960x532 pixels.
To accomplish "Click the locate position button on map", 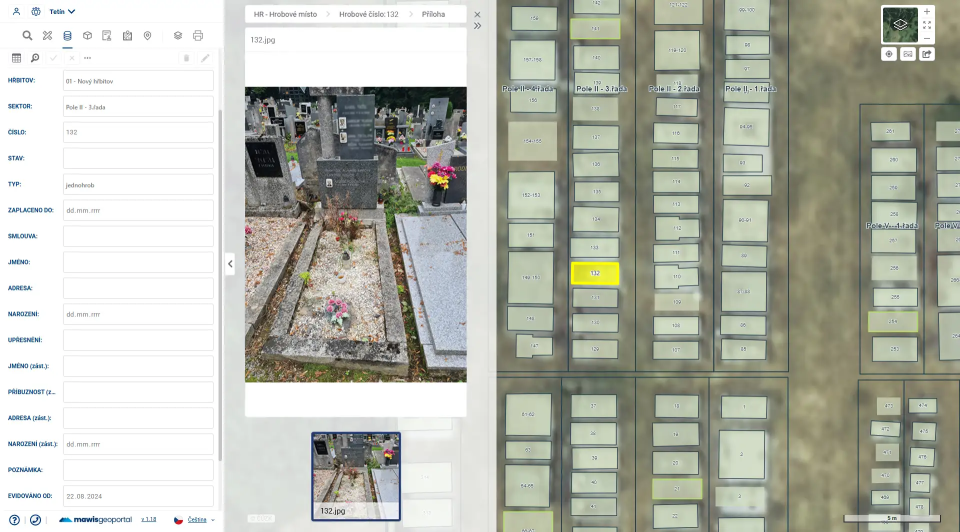I will click(x=889, y=54).
